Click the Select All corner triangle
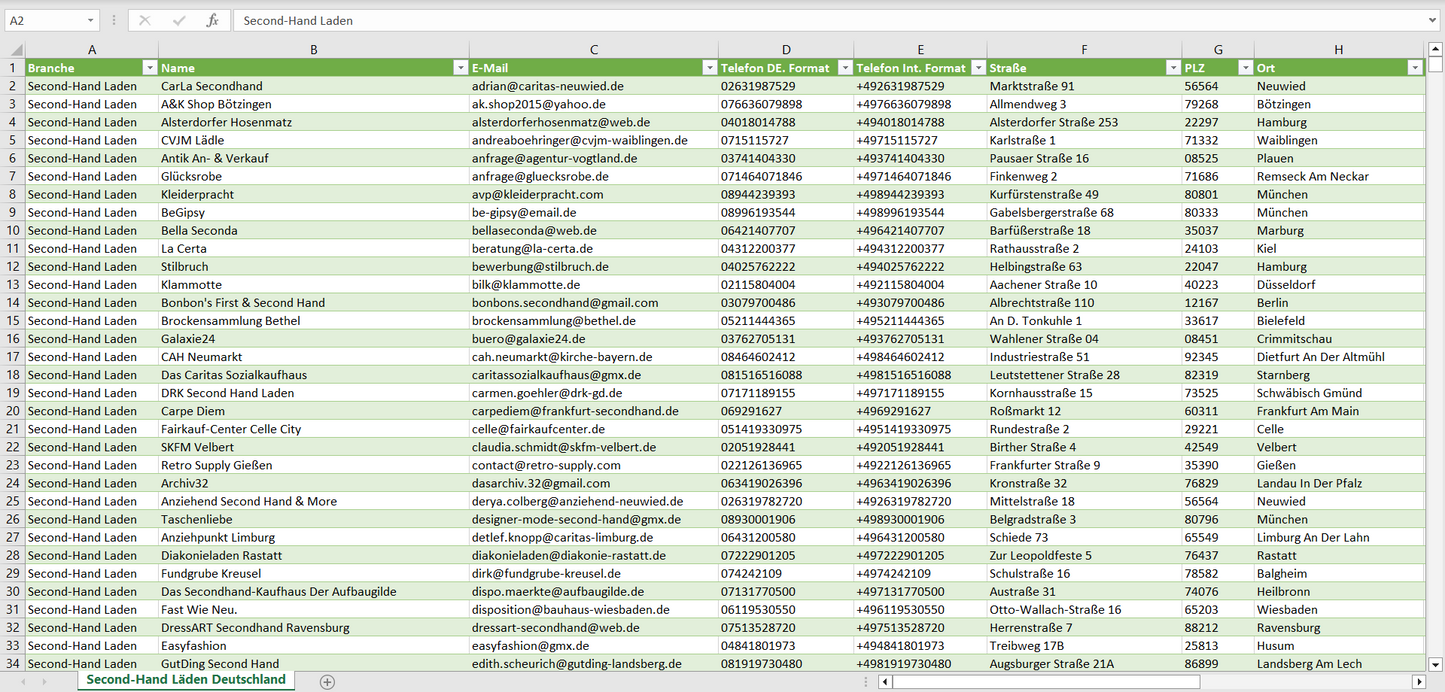The width and height of the screenshot is (1445, 692). pyautogui.click(x=14, y=50)
